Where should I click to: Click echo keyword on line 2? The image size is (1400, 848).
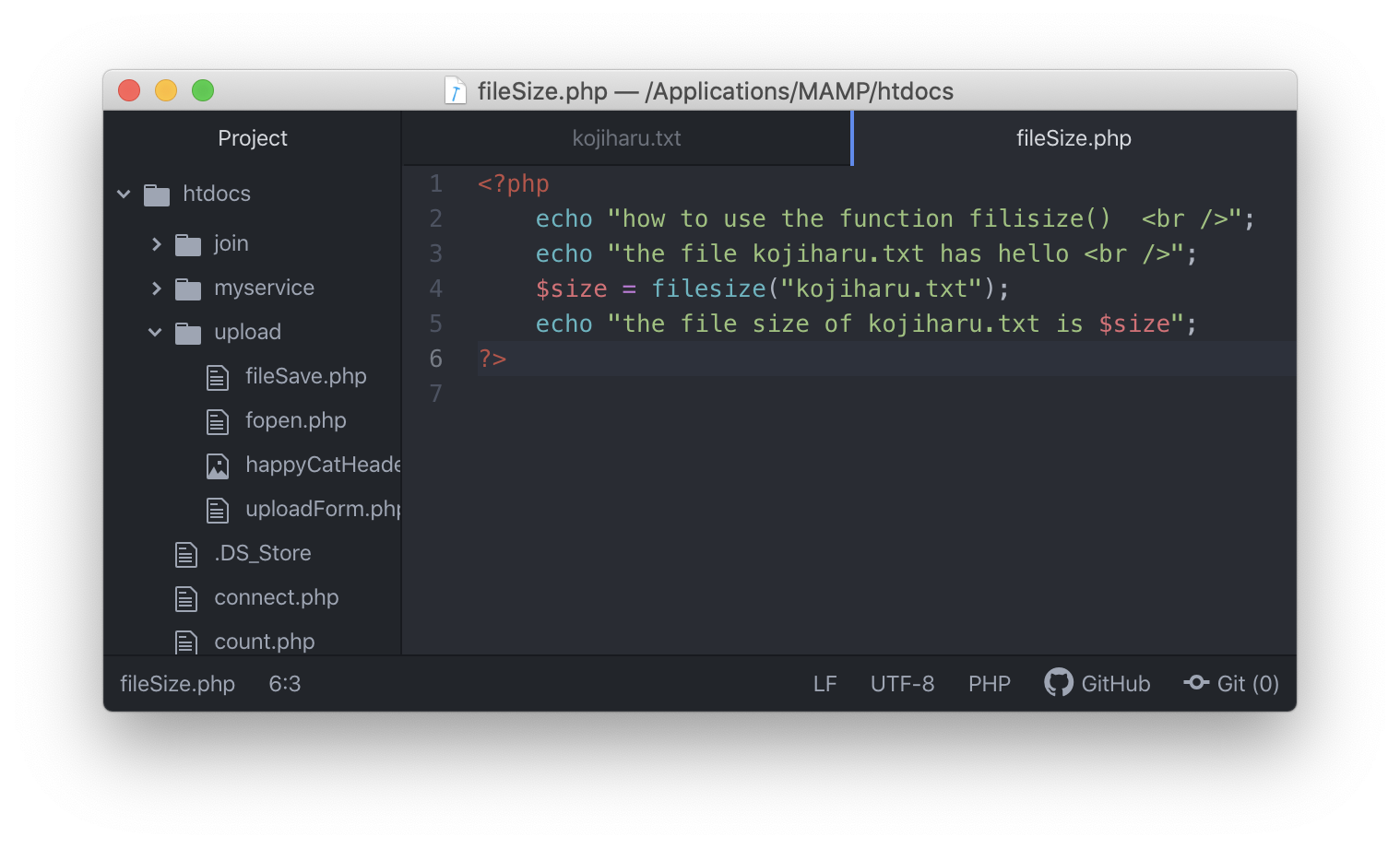[564, 218]
